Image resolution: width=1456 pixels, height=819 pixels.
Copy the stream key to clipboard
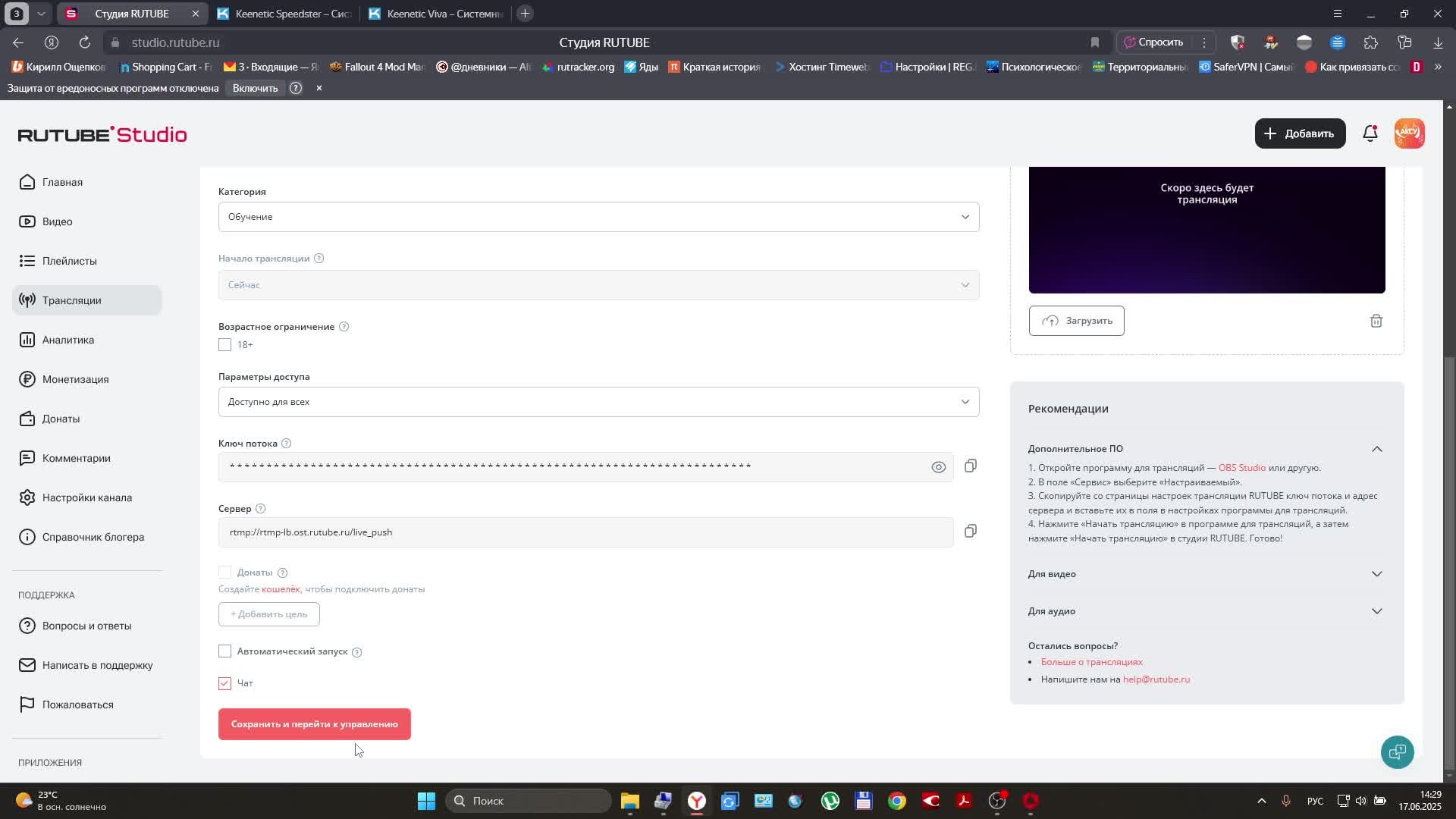[x=970, y=466]
